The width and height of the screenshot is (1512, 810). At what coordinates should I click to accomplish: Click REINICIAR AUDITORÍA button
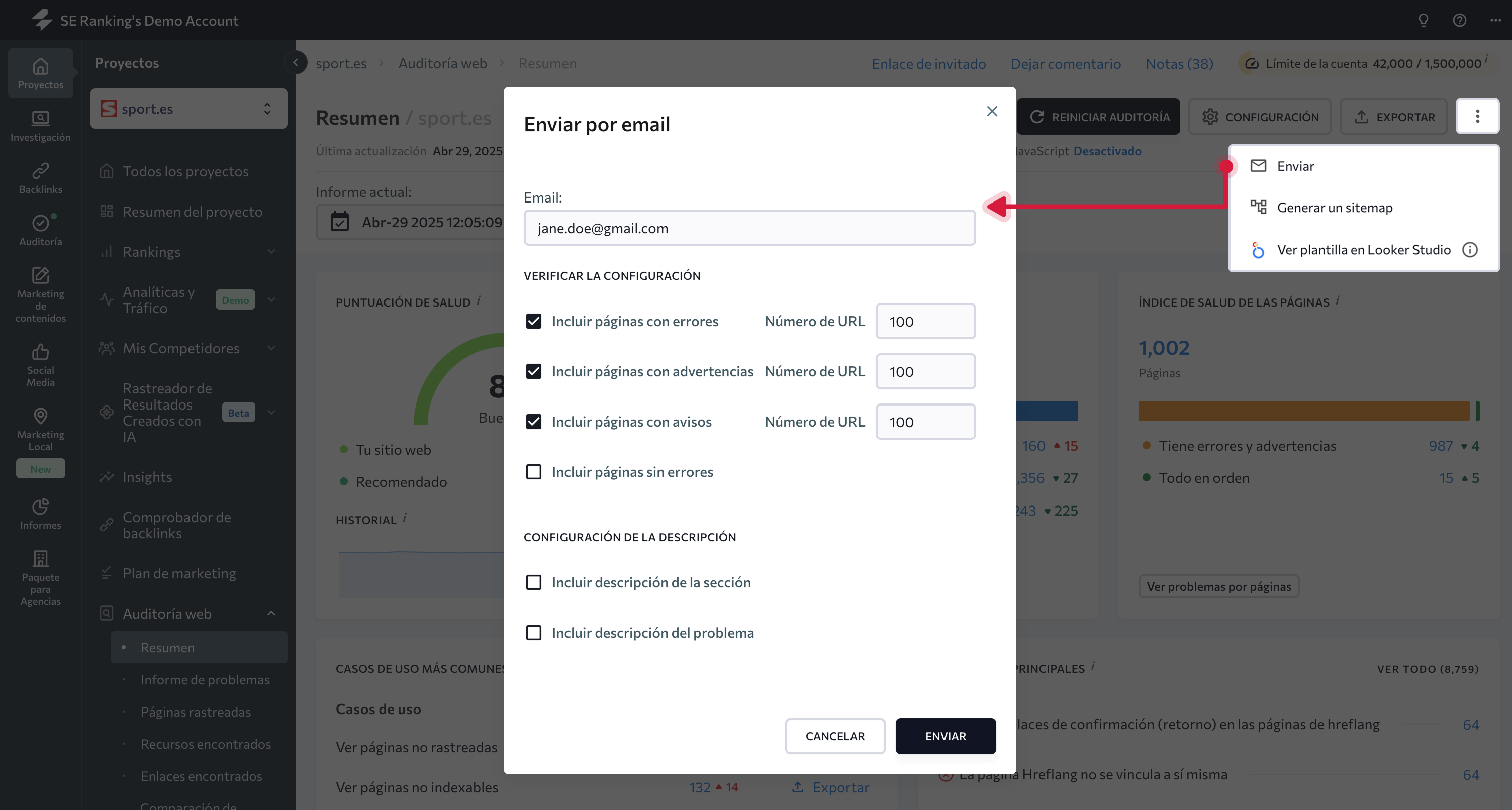[1098, 116]
